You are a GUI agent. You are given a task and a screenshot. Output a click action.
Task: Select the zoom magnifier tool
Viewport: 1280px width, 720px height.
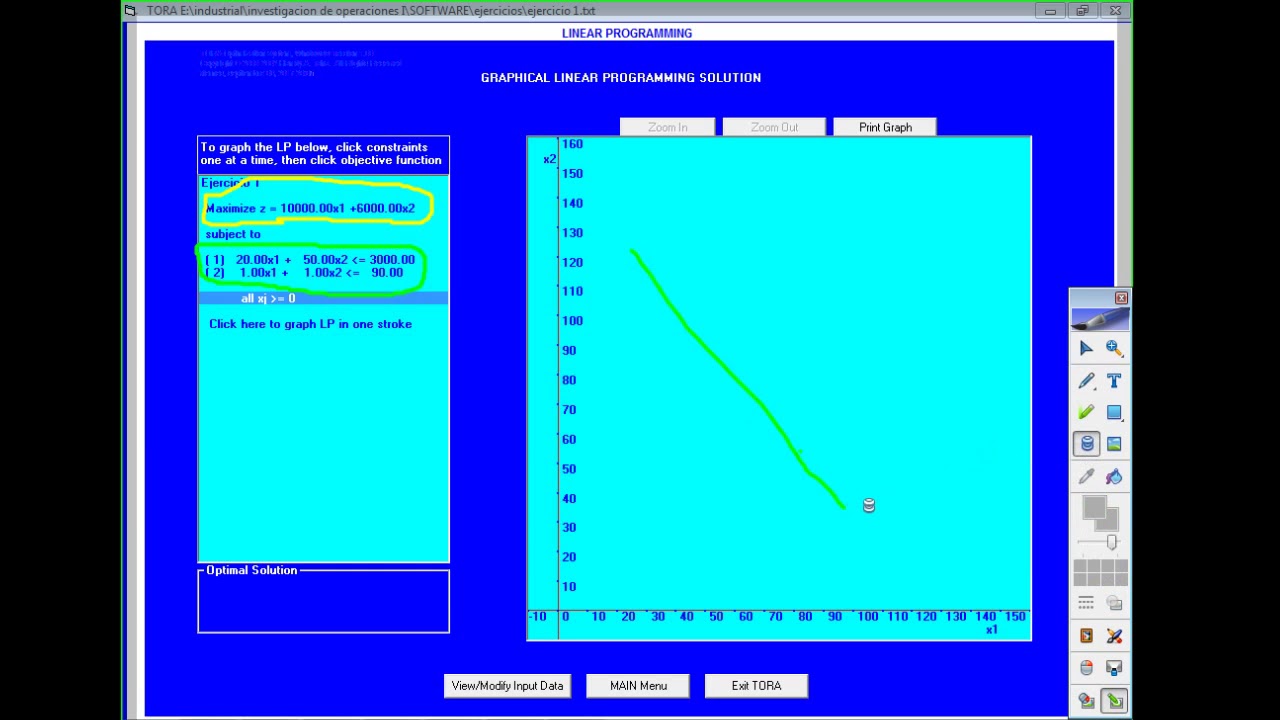[x=1114, y=348]
